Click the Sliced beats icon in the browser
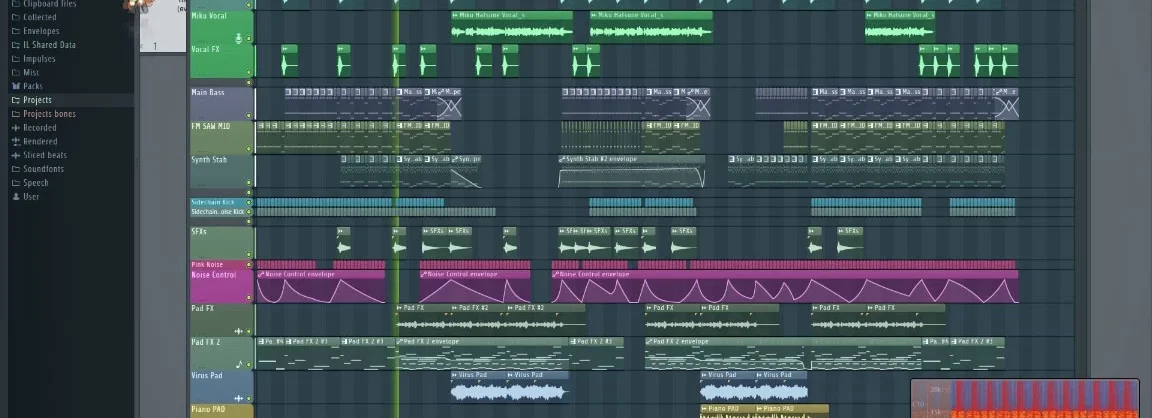This screenshot has width=1152, height=418. 15,155
